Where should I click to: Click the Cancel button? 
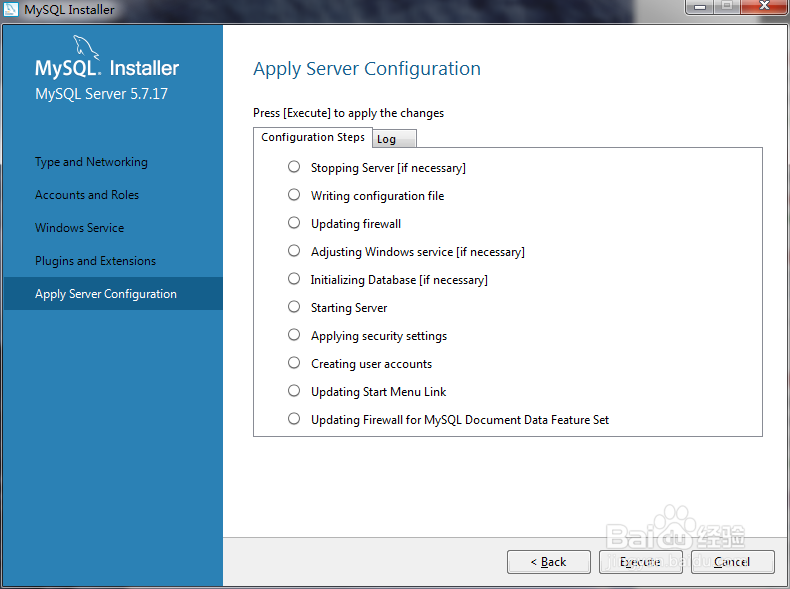point(733,562)
